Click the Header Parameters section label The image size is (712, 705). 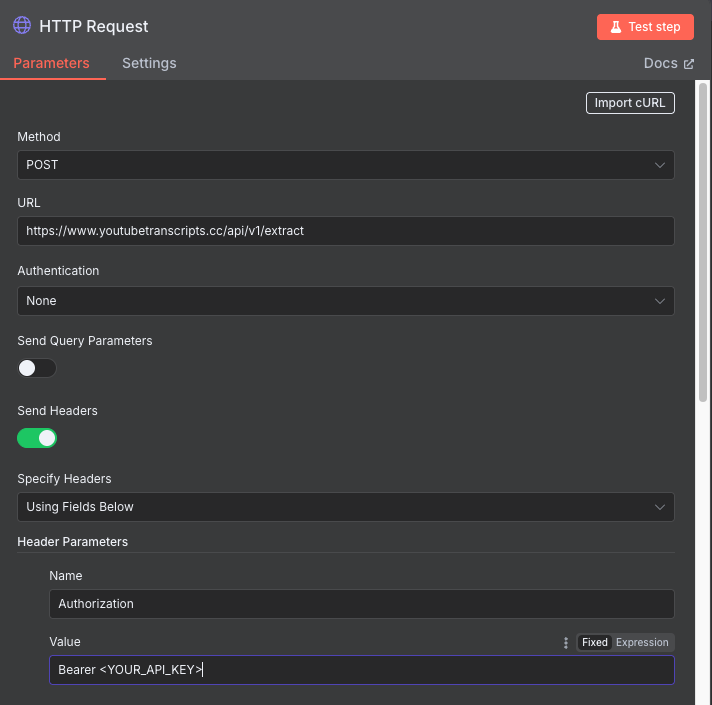[x=73, y=542]
